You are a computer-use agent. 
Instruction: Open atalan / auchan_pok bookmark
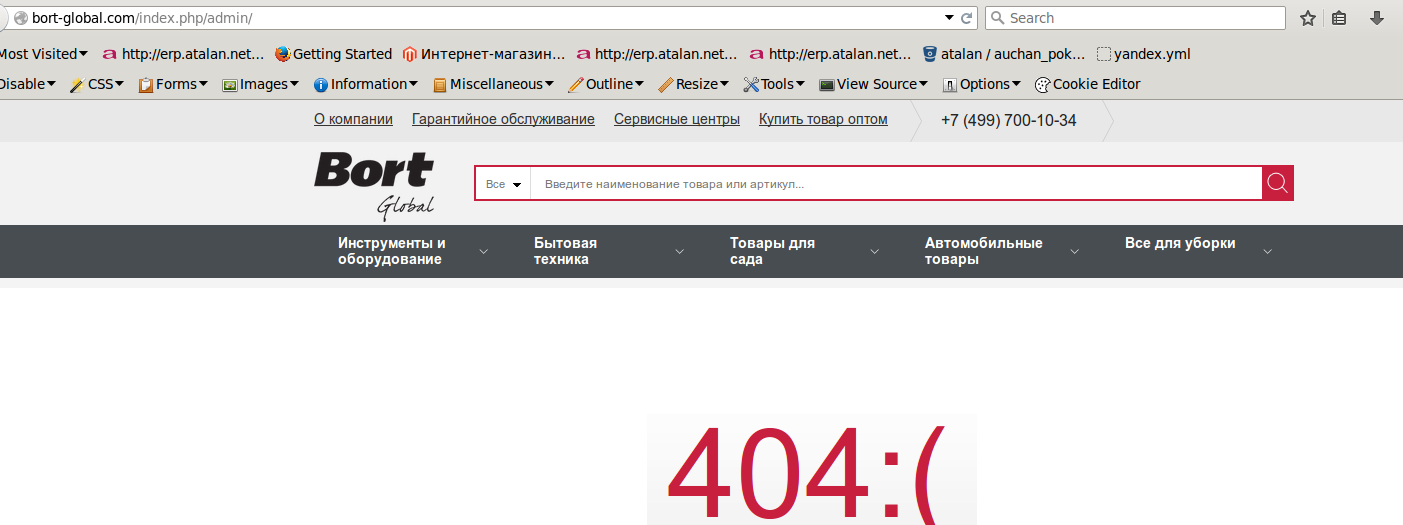tap(1004, 54)
